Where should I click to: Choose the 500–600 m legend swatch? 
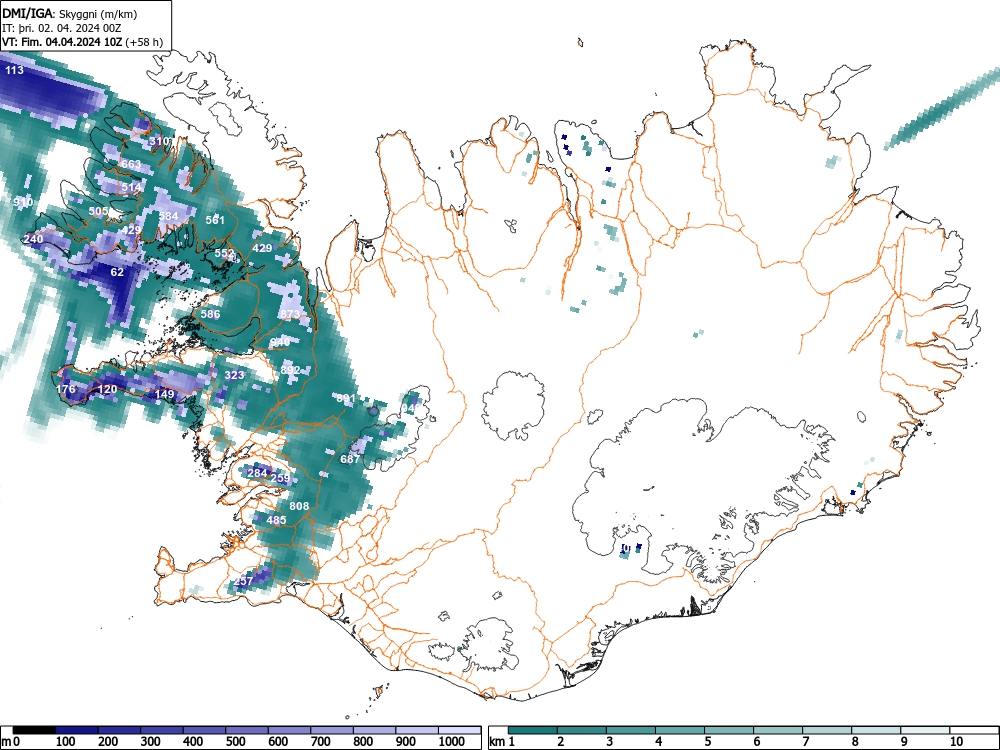click(247, 730)
